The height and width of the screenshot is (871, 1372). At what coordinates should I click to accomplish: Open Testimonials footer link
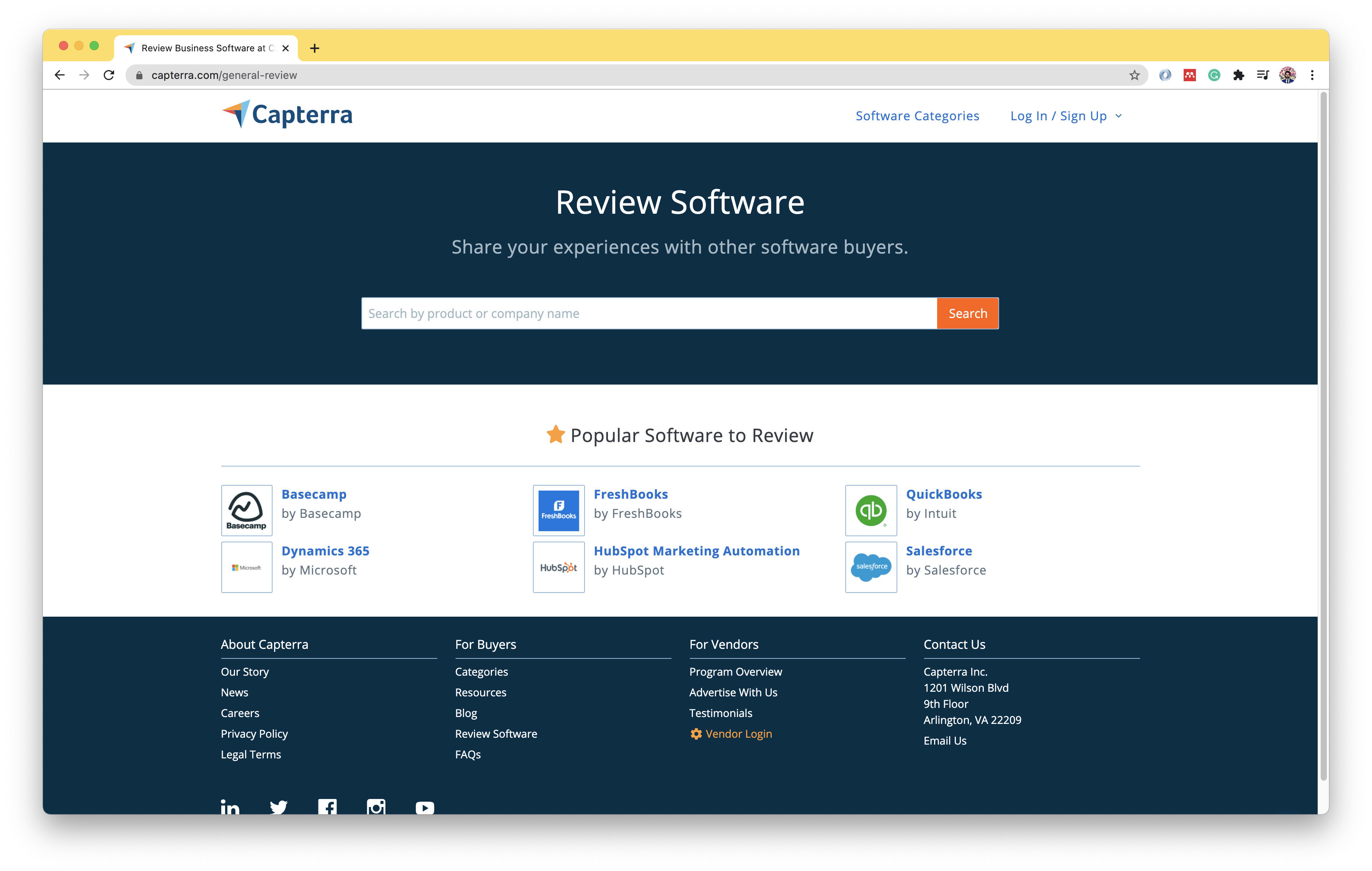click(721, 713)
